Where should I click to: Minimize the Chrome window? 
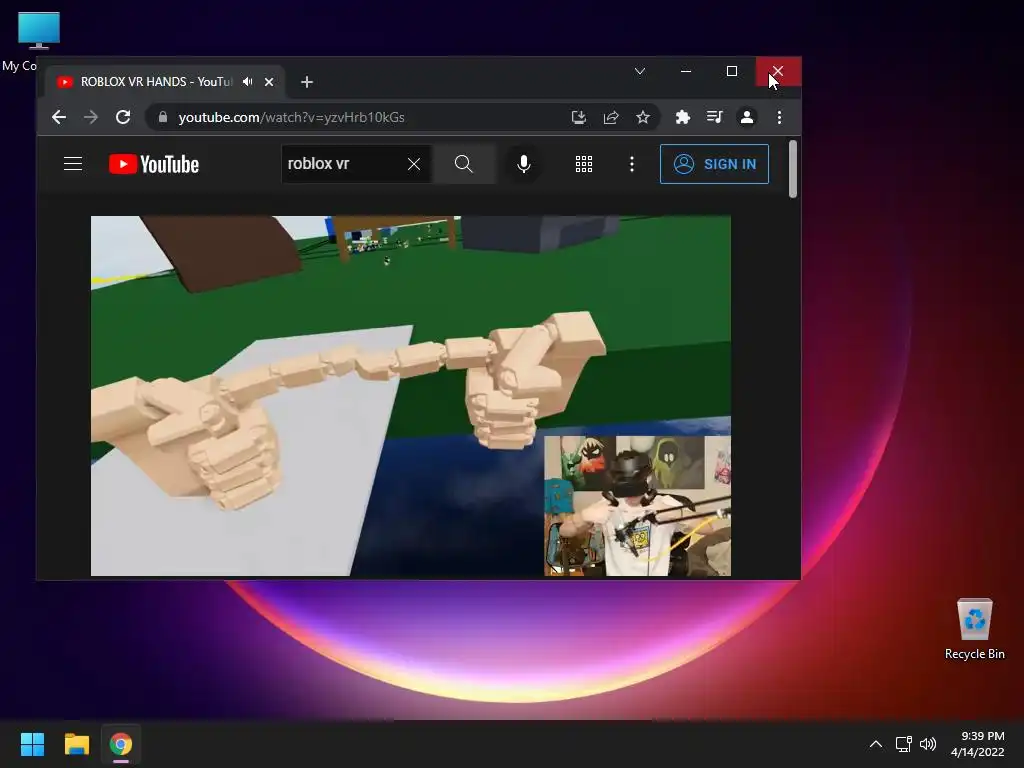click(686, 71)
